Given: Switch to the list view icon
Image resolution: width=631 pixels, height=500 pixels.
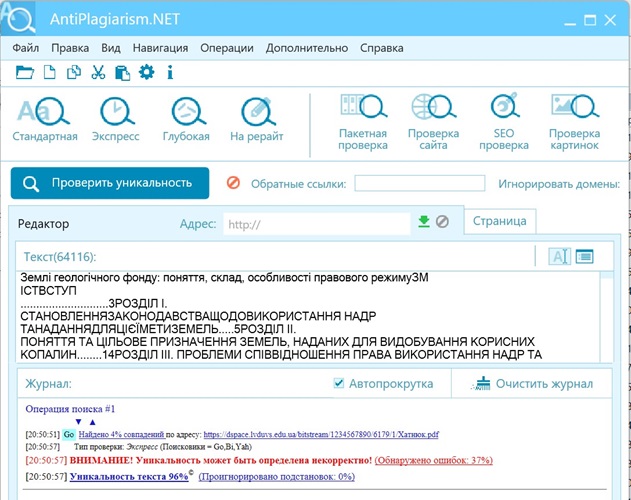Looking at the screenshot, I should 584,256.
